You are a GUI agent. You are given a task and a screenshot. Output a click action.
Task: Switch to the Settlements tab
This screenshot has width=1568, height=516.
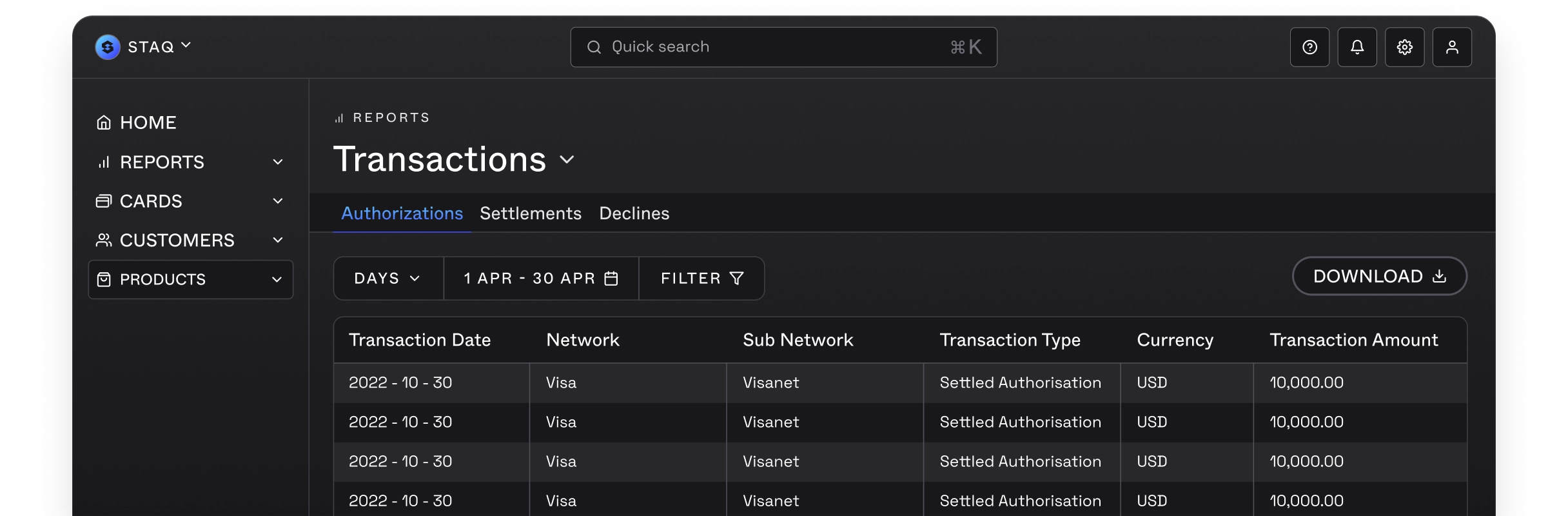(x=531, y=213)
